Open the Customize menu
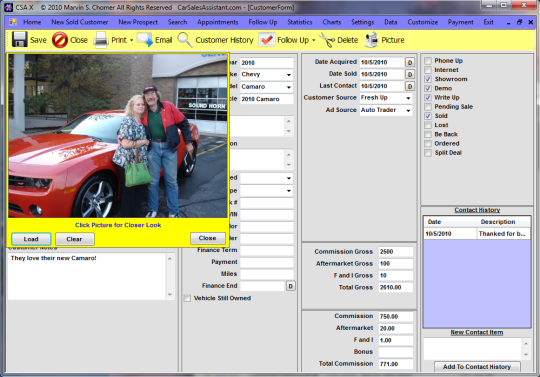 click(x=423, y=22)
